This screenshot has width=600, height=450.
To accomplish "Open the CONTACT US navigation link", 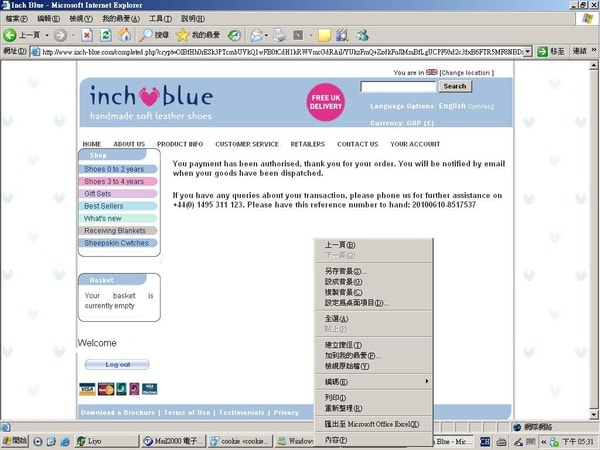I will (357, 144).
